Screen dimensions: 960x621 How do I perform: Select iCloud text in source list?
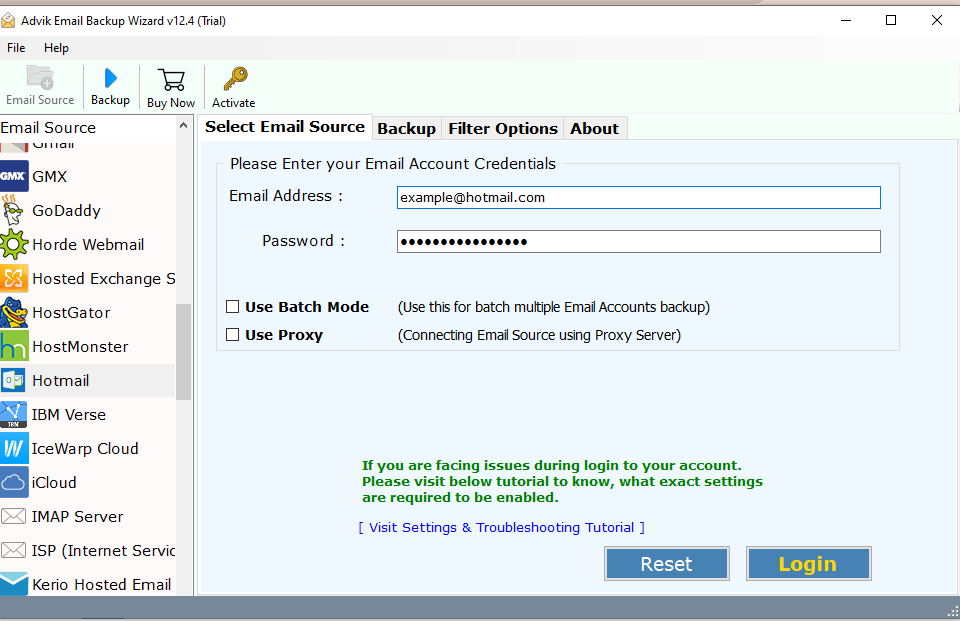click(54, 483)
